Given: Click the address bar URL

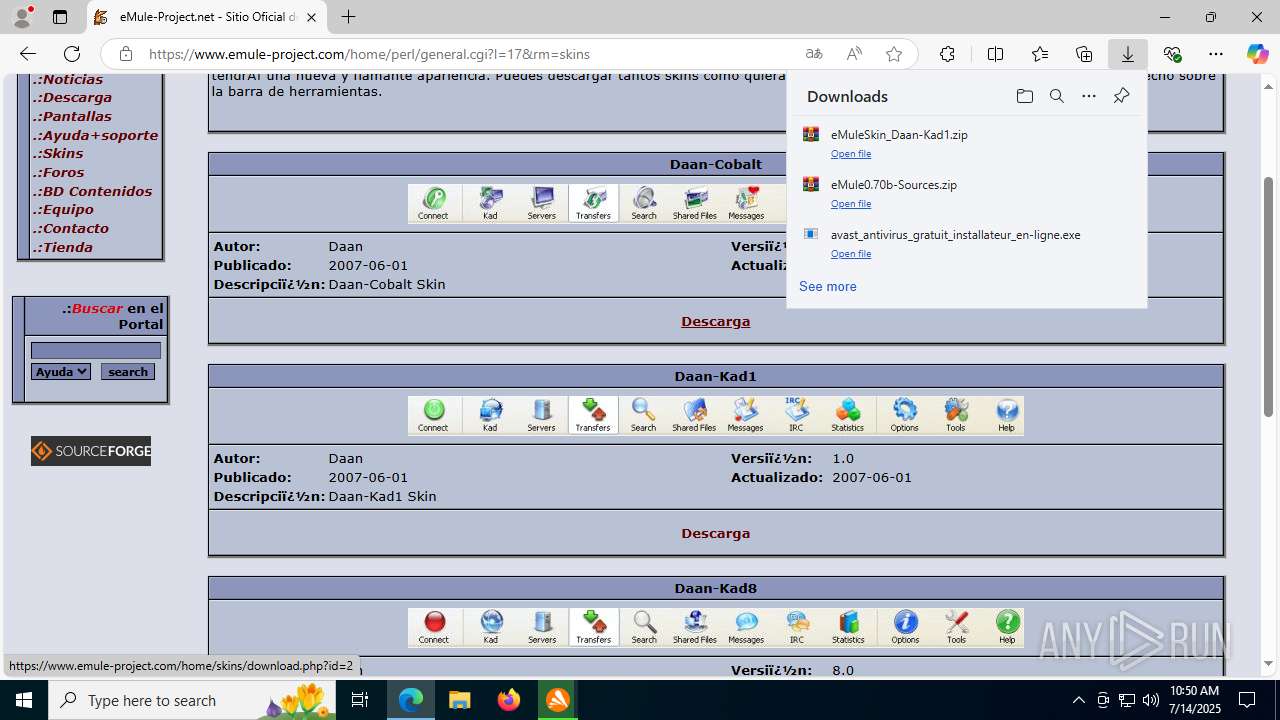Looking at the screenshot, I should [369, 54].
